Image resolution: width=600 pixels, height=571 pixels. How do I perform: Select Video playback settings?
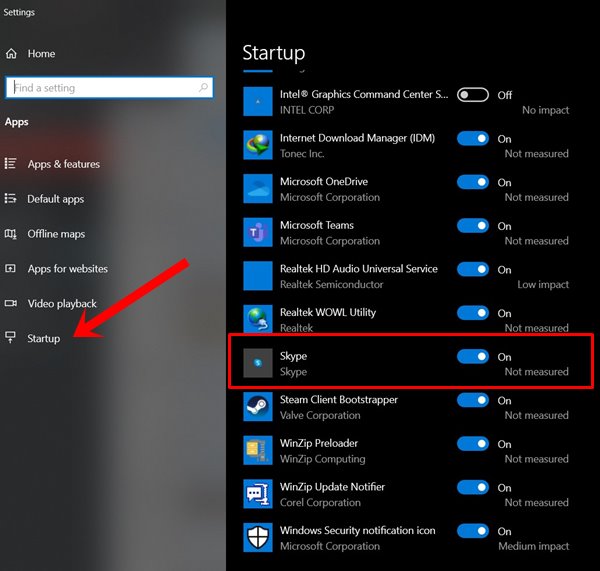click(x=62, y=304)
